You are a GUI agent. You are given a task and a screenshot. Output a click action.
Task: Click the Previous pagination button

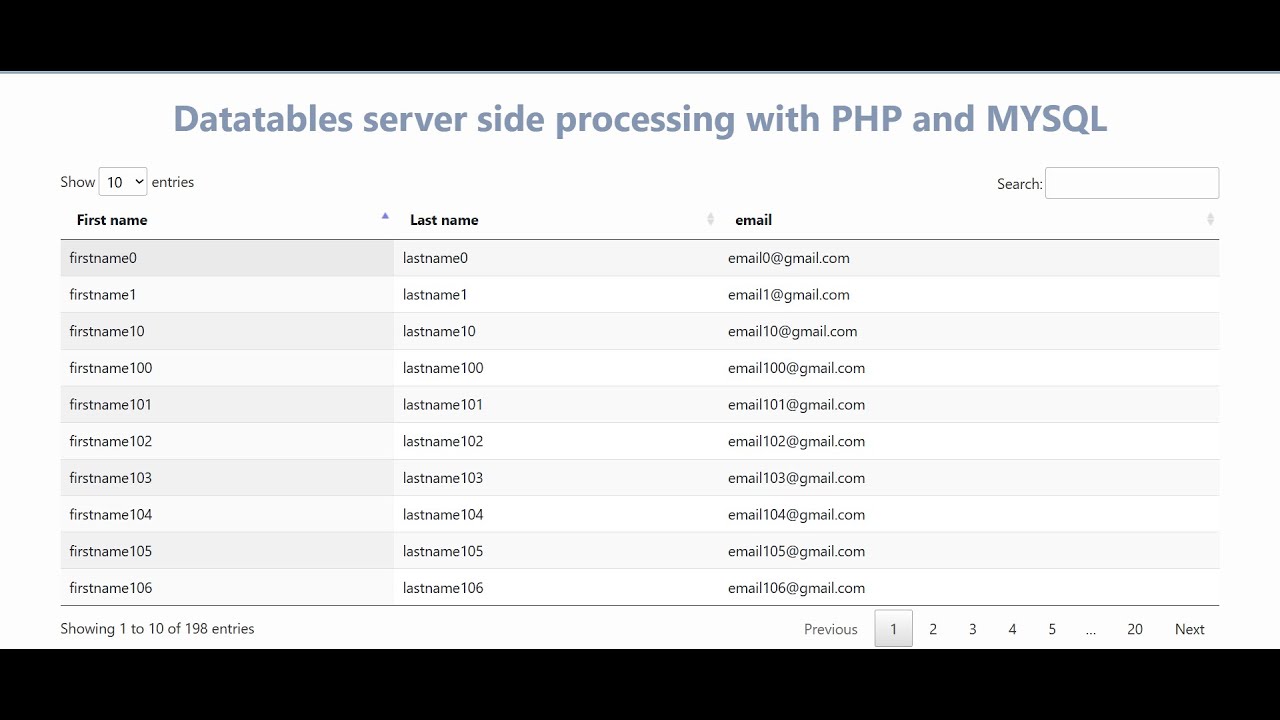pyautogui.click(x=831, y=629)
